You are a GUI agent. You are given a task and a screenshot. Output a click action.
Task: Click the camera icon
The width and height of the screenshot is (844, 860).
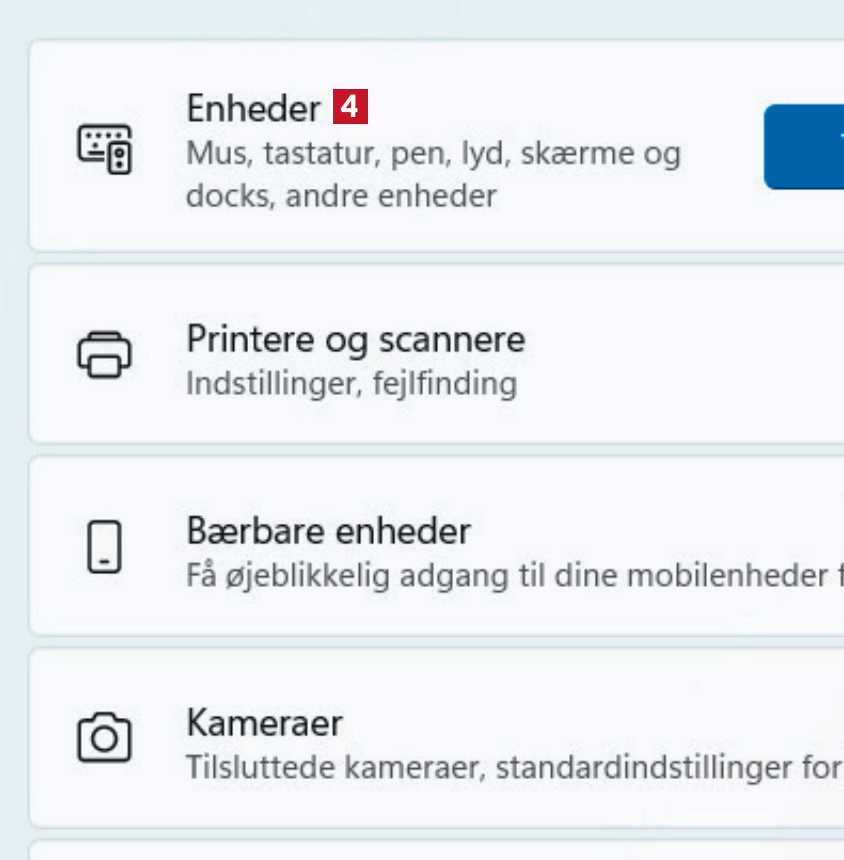pyautogui.click(x=104, y=738)
